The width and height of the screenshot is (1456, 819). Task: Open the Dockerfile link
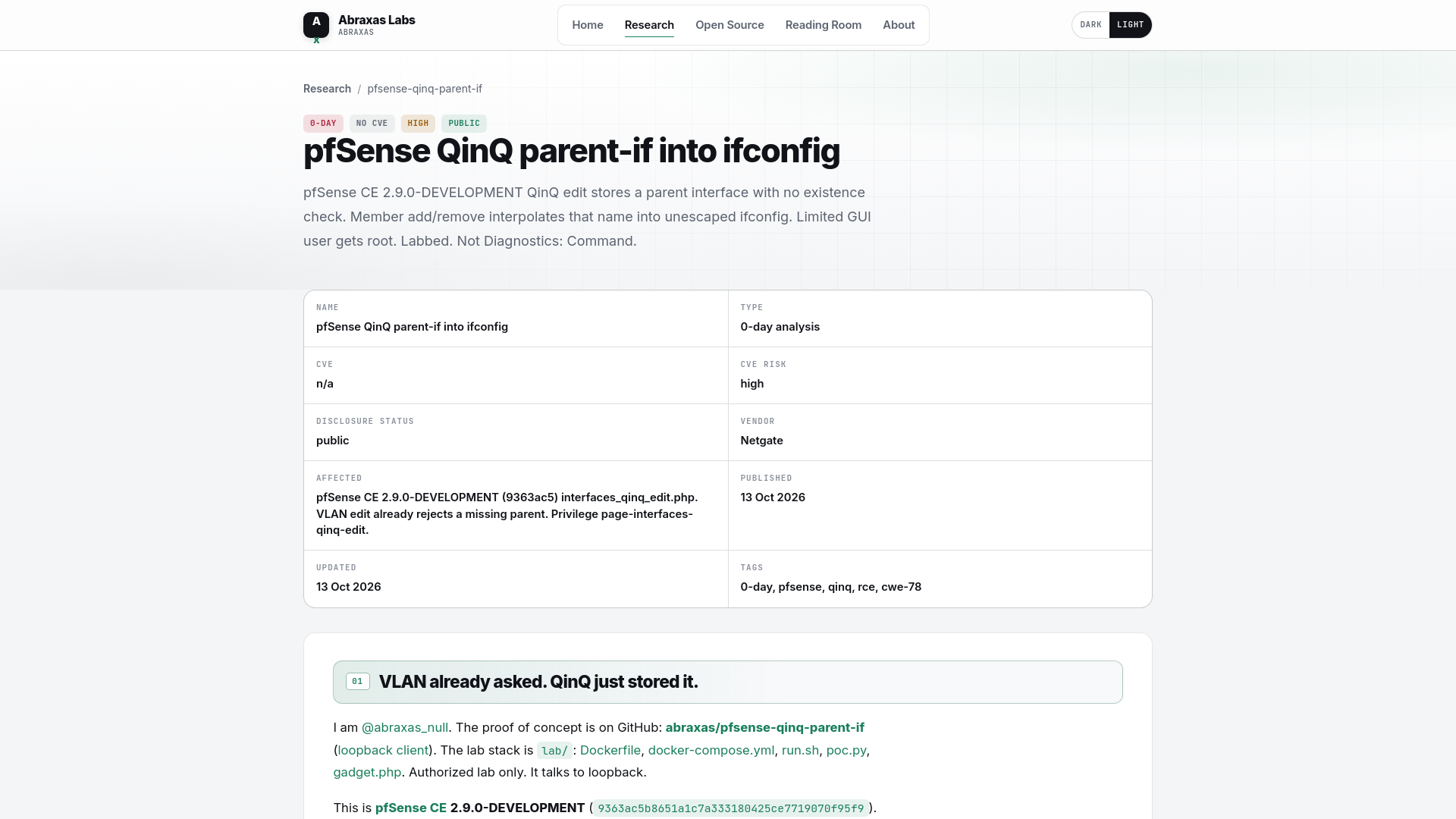click(610, 751)
